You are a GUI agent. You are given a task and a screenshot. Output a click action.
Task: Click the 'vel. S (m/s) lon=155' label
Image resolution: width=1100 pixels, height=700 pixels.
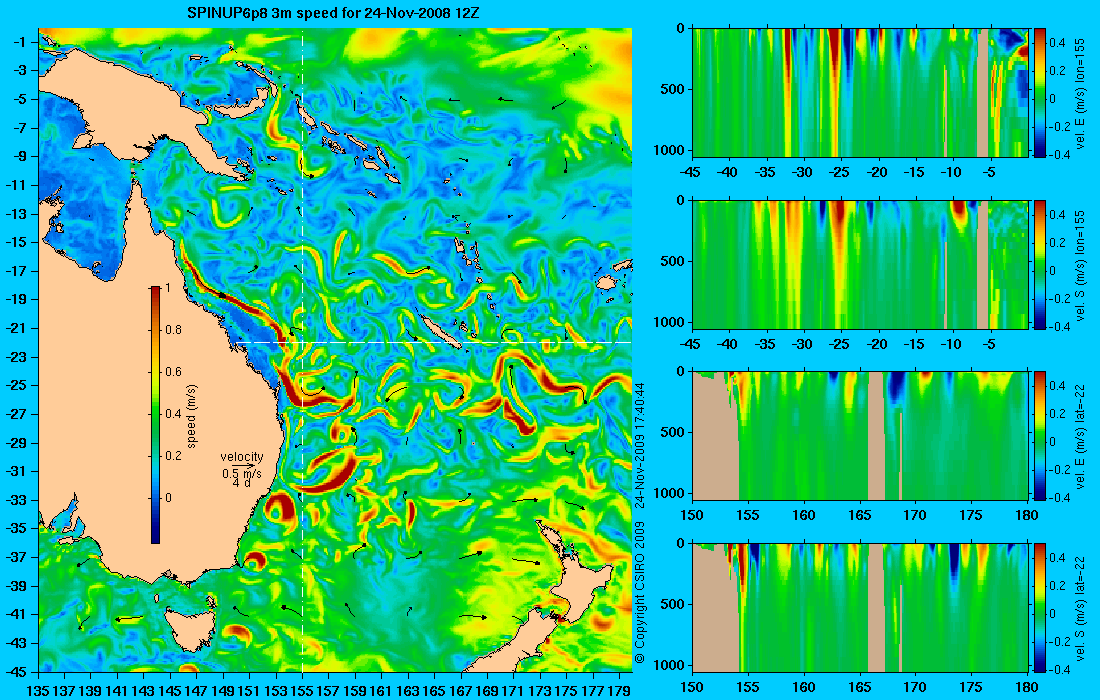1080,264
